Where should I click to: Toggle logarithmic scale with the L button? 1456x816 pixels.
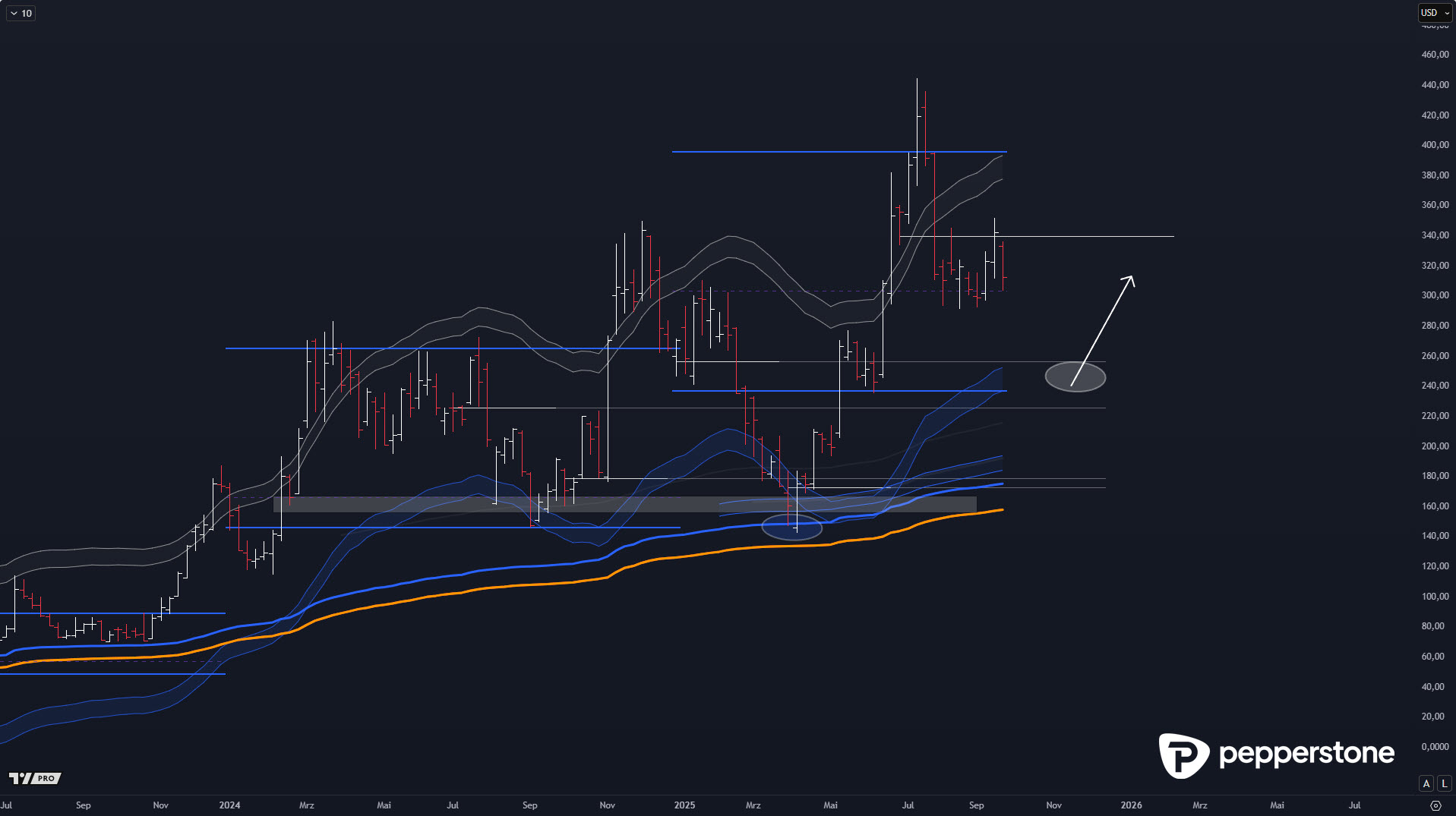[1444, 783]
